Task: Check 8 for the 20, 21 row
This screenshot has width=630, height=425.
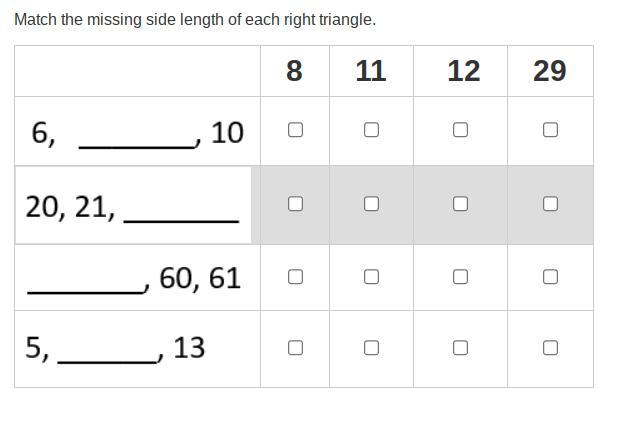Action: [x=295, y=204]
